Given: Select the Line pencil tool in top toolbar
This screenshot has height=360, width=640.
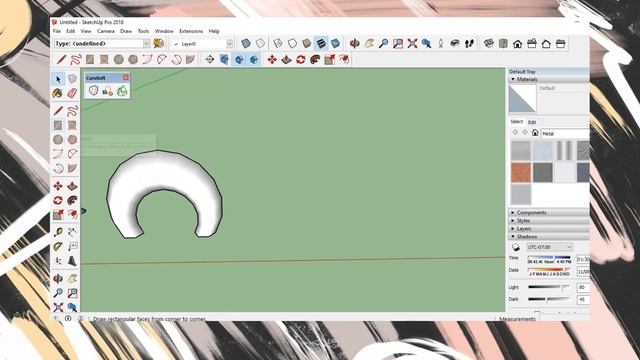Looking at the screenshot, I should (x=61, y=60).
